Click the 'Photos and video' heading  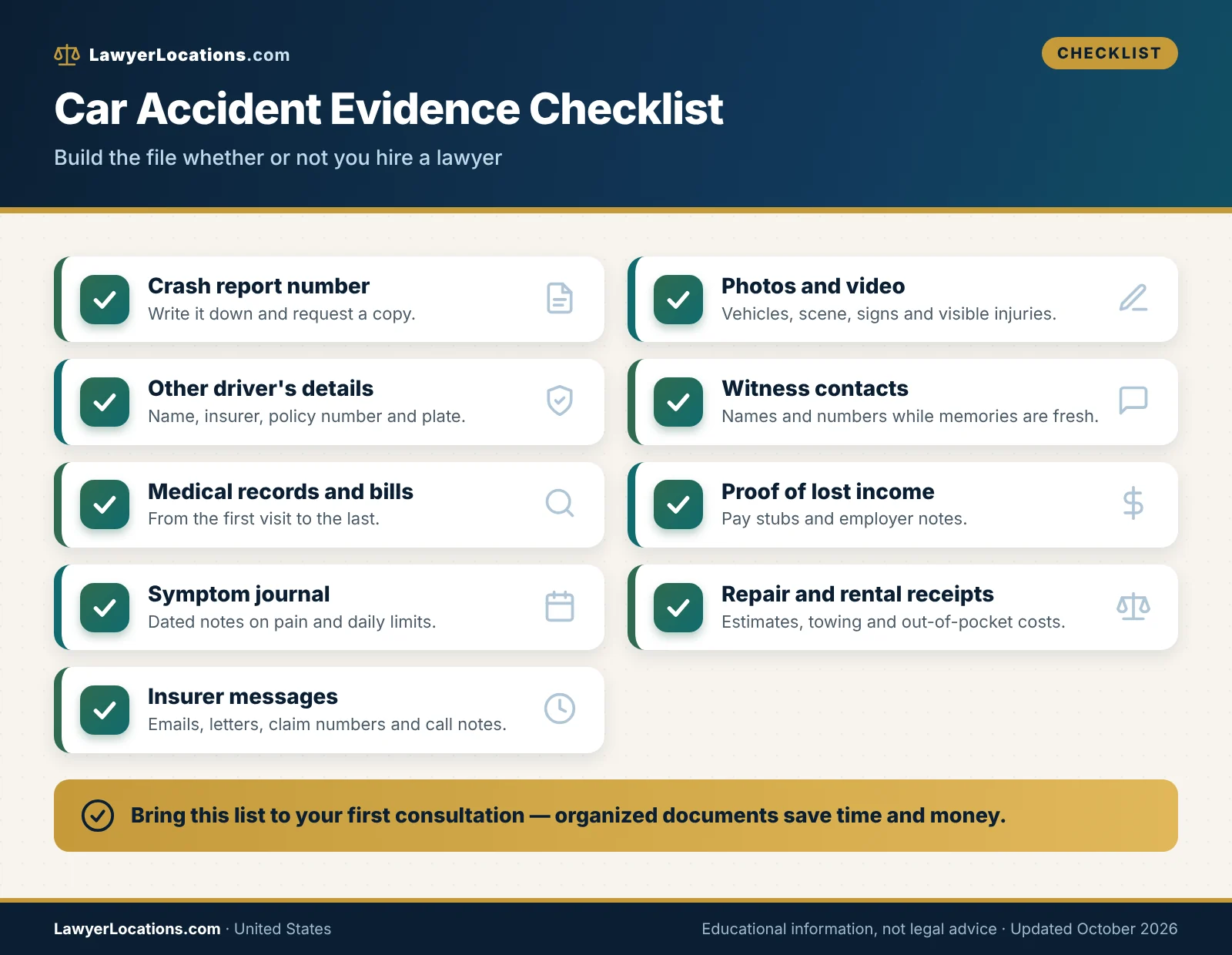click(813, 286)
